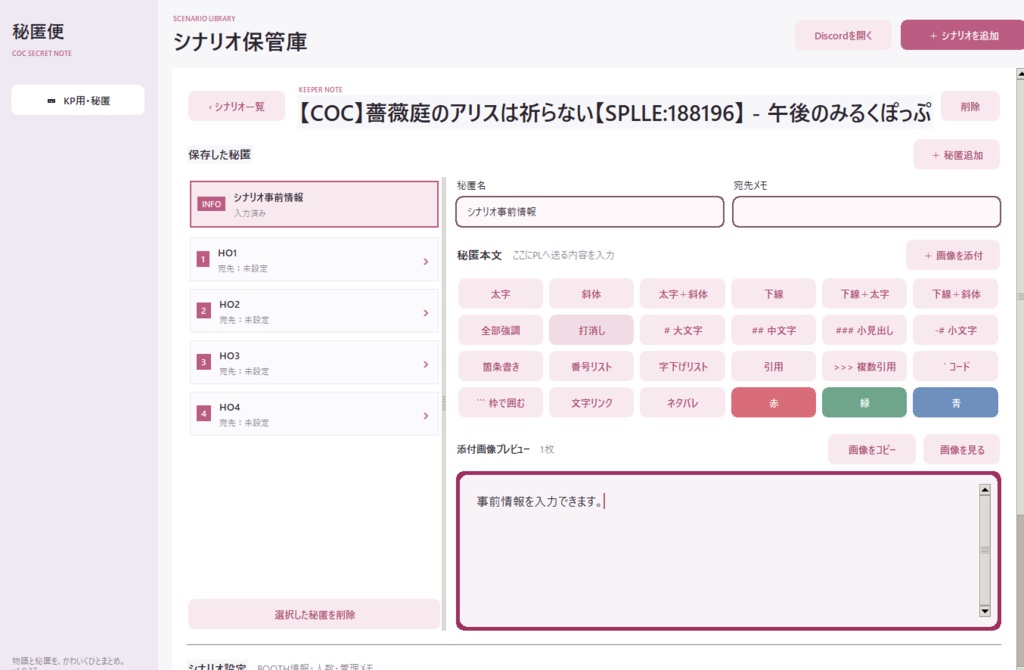The width and height of the screenshot is (1024, 670).
Task: Click the Discordを開く button
Action: pos(842,35)
